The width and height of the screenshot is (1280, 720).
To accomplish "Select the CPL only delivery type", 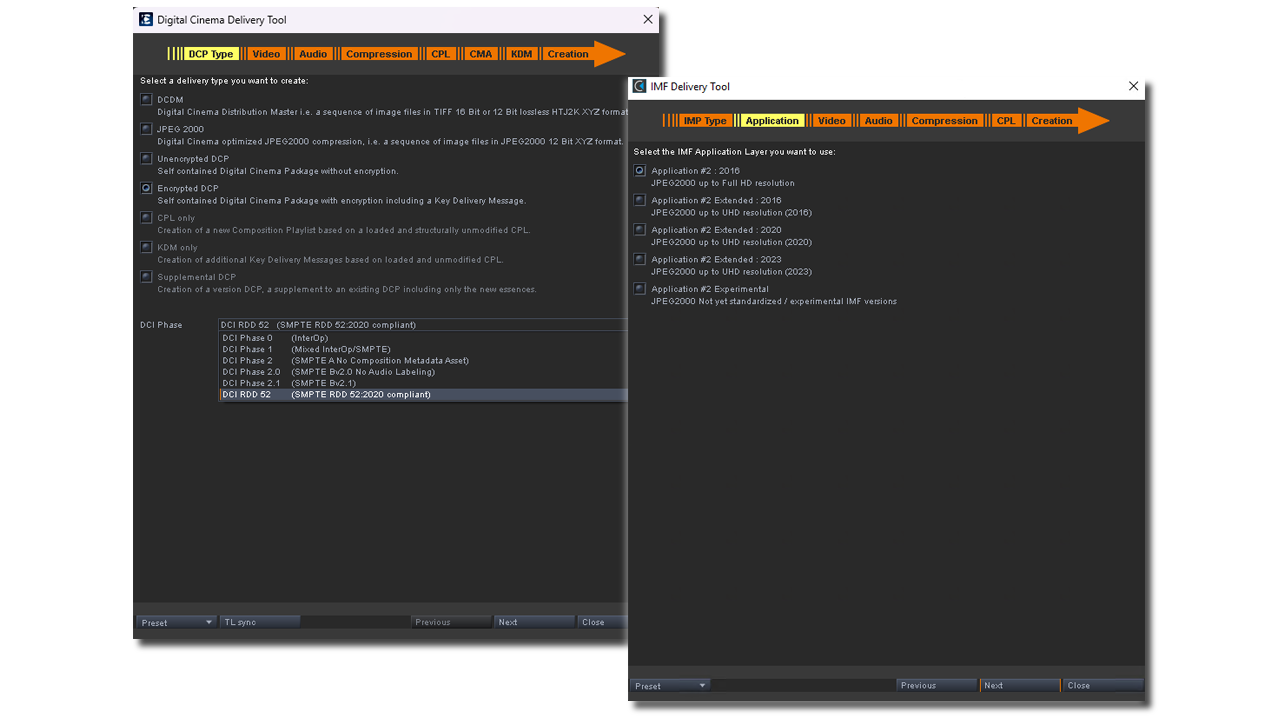I will (x=147, y=217).
